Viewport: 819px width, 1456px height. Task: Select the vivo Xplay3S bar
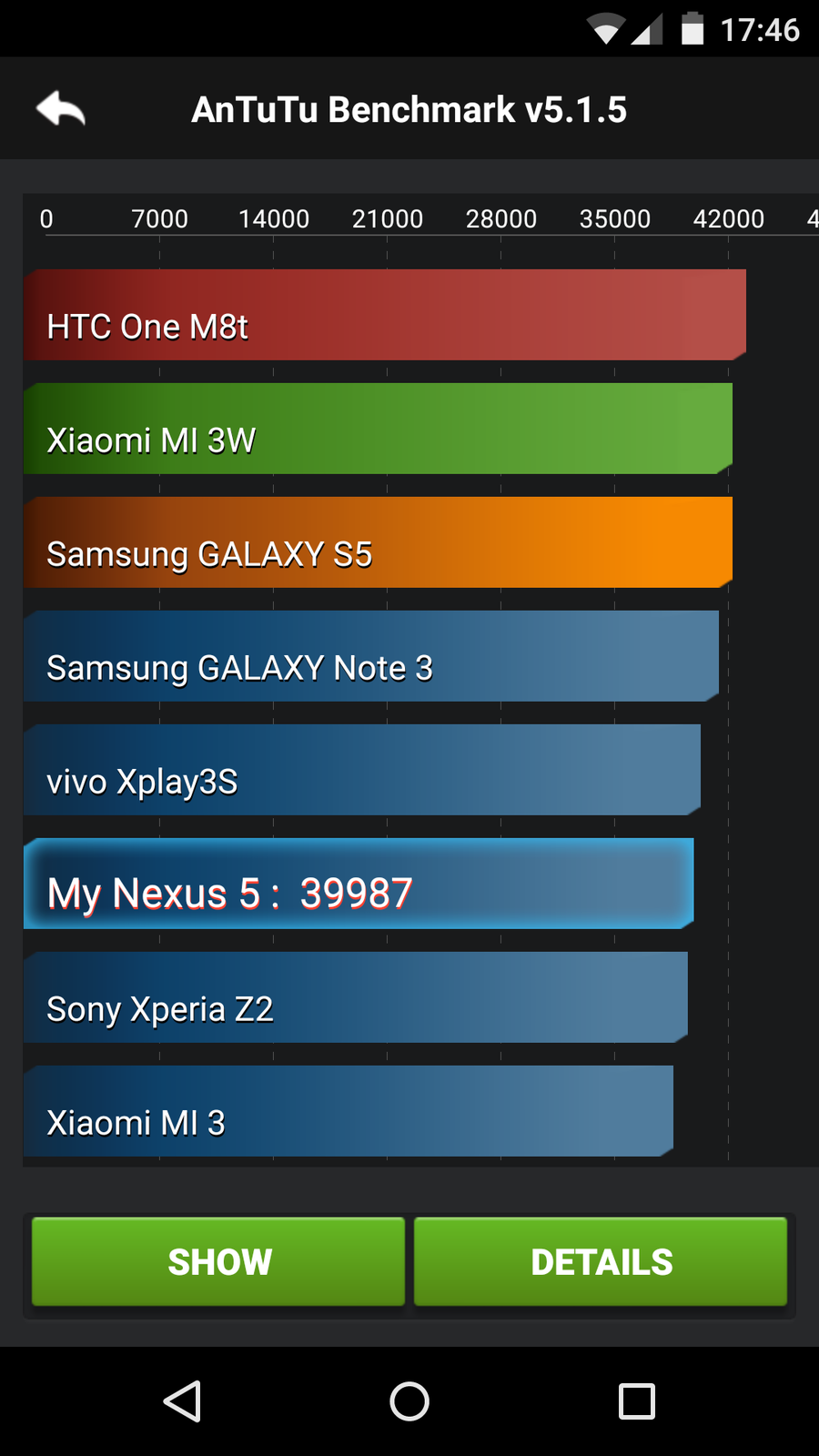tap(362, 770)
